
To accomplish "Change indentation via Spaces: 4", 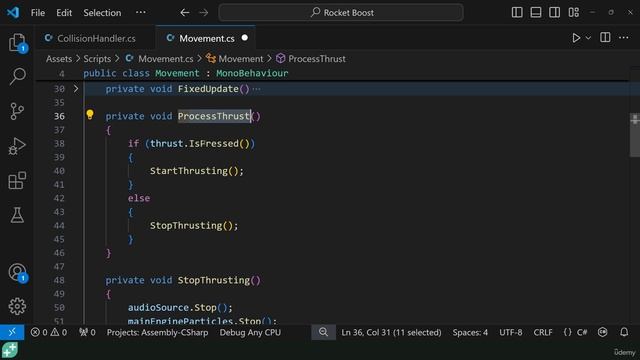I will [470, 332].
